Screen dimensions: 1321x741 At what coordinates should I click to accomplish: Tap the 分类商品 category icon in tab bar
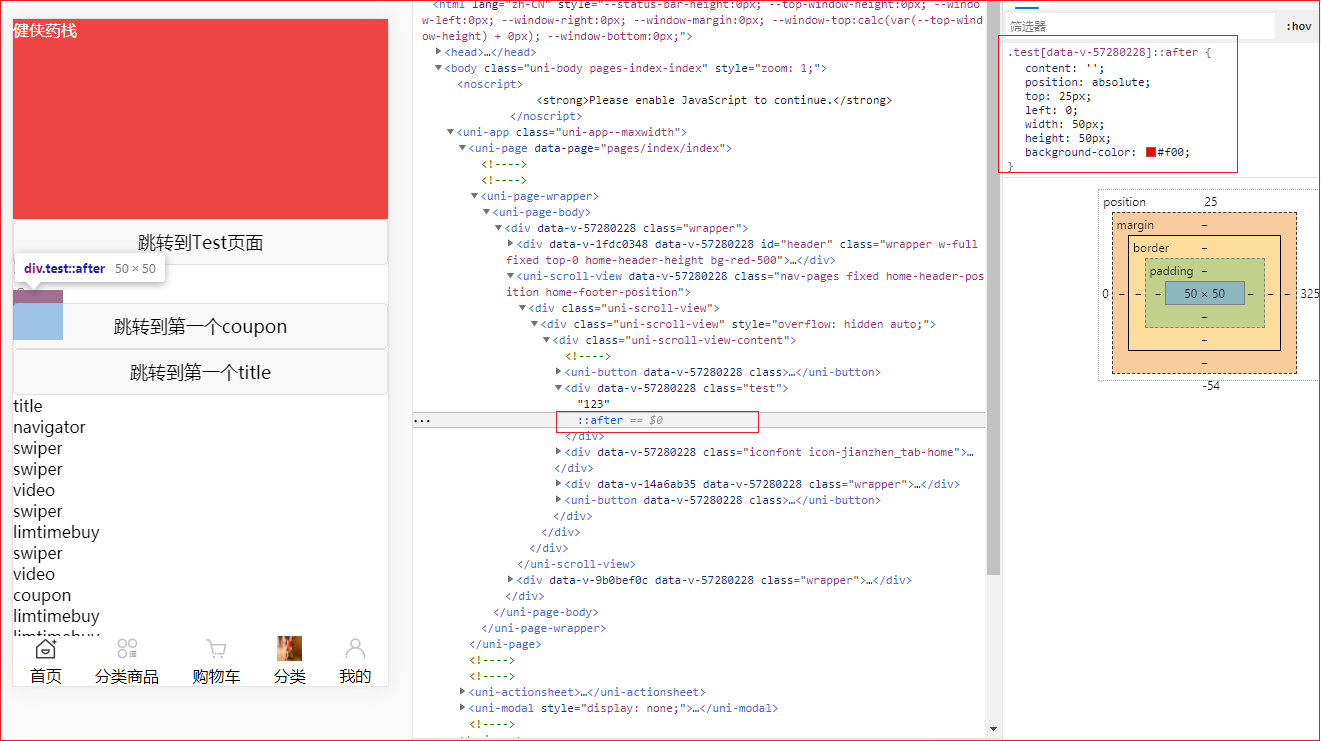pos(127,649)
